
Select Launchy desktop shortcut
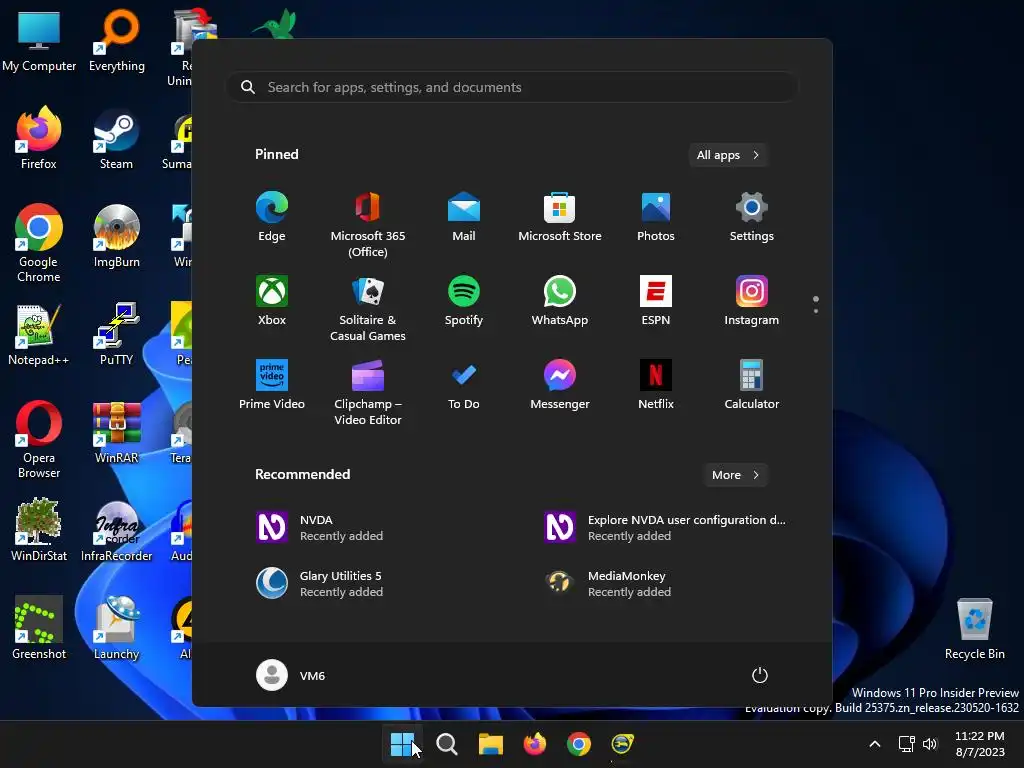[x=116, y=628]
